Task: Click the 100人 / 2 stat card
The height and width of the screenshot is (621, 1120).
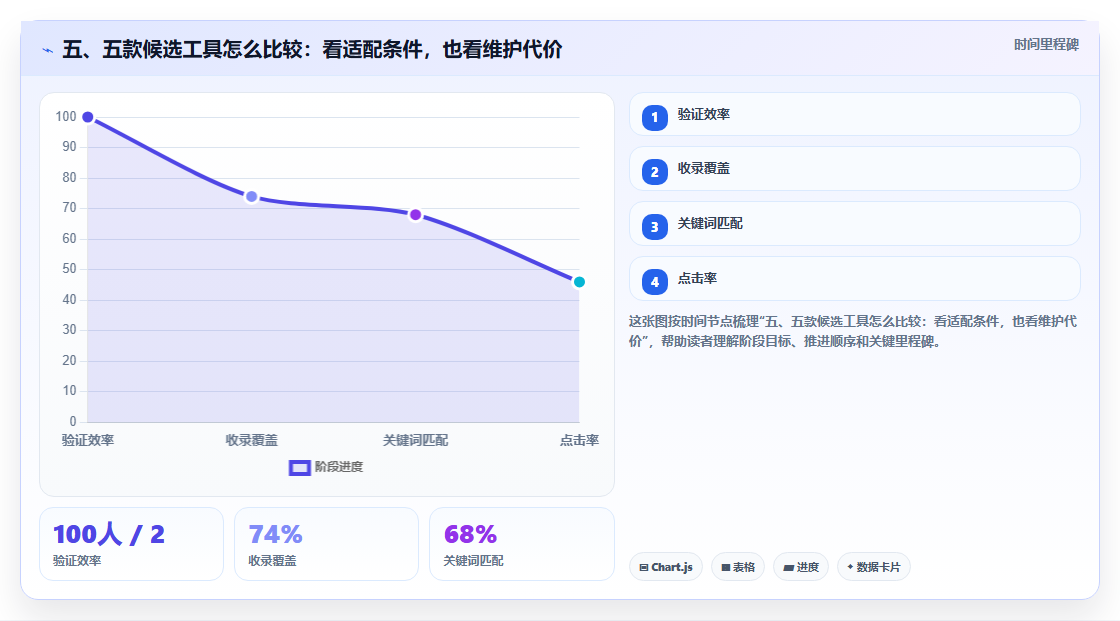Action: click(x=131, y=544)
